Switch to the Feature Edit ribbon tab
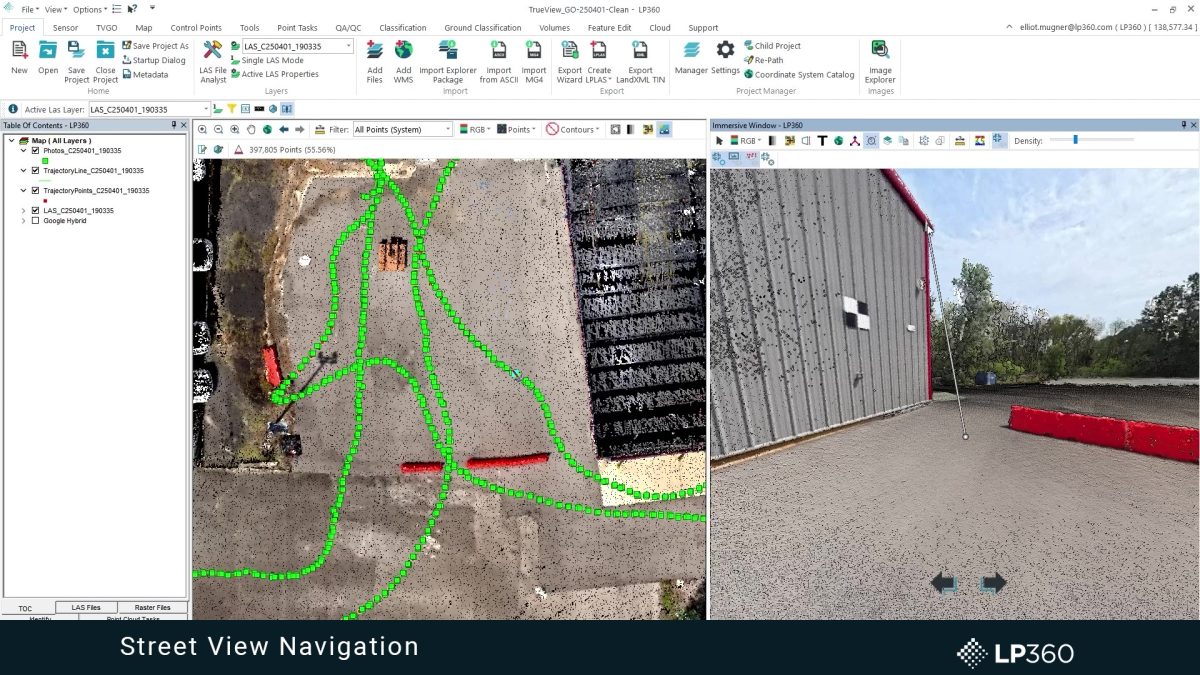 click(x=609, y=28)
